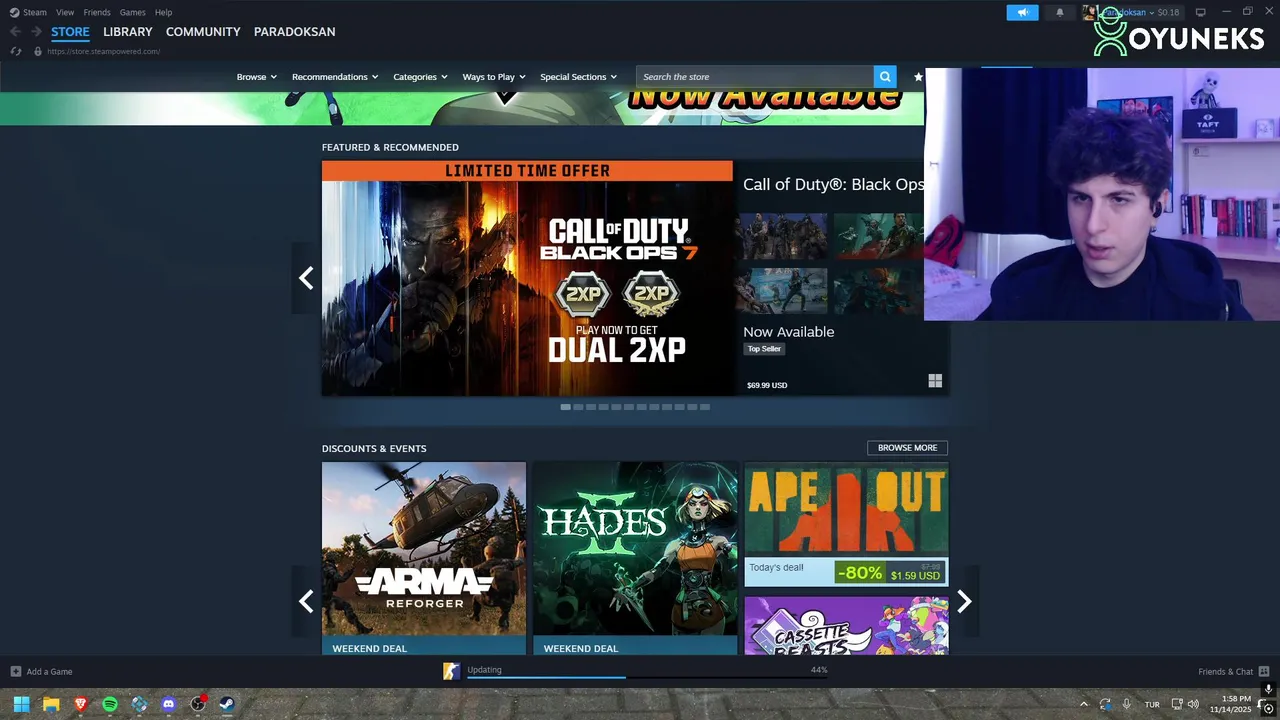The image size is (1280, 720).
Task: Click the FEATURED & RECOMMENDED heading
Action: tap(390, 147)
